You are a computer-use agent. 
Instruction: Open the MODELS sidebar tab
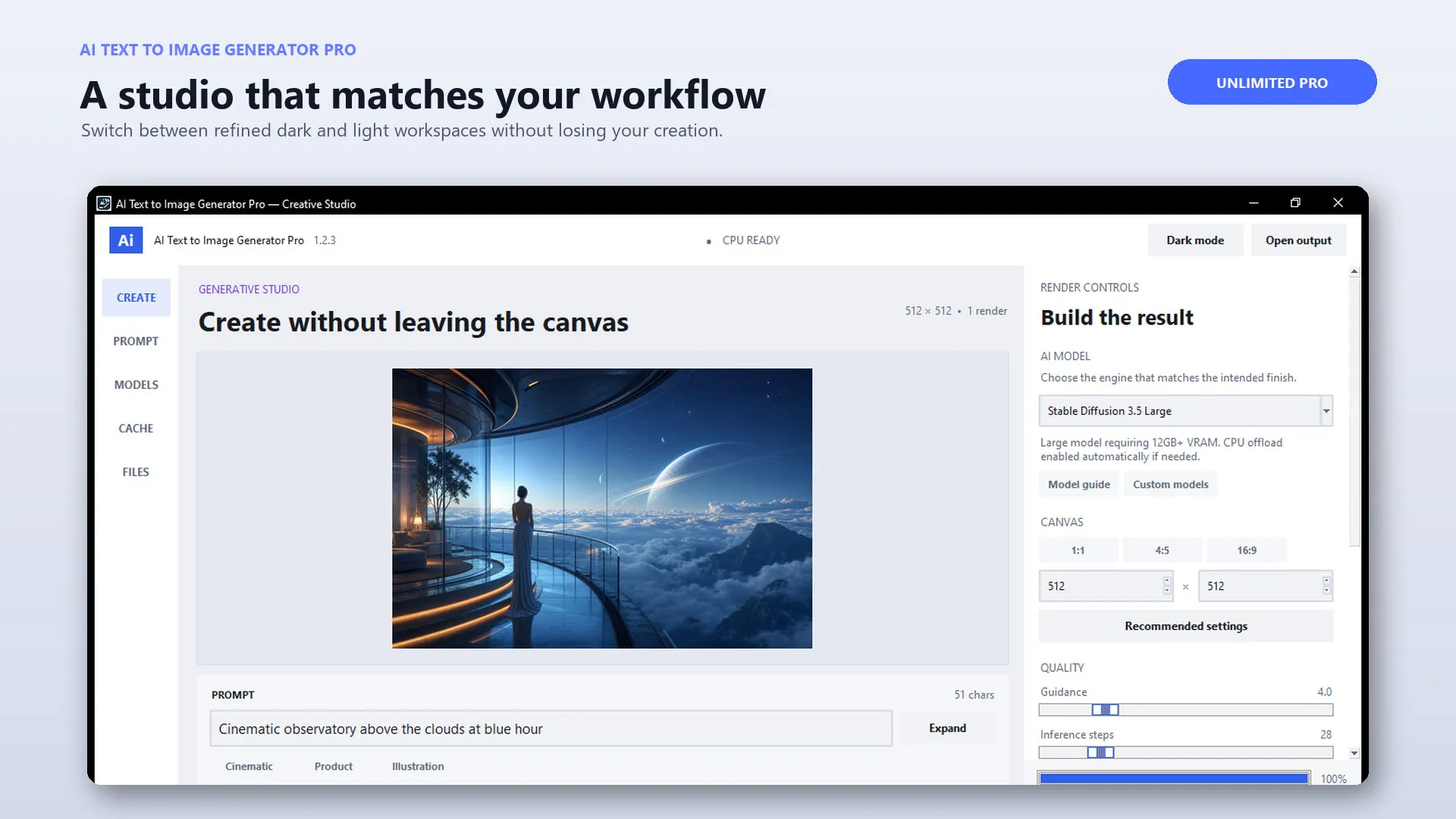pyautogui.click(x=136, y=385)
